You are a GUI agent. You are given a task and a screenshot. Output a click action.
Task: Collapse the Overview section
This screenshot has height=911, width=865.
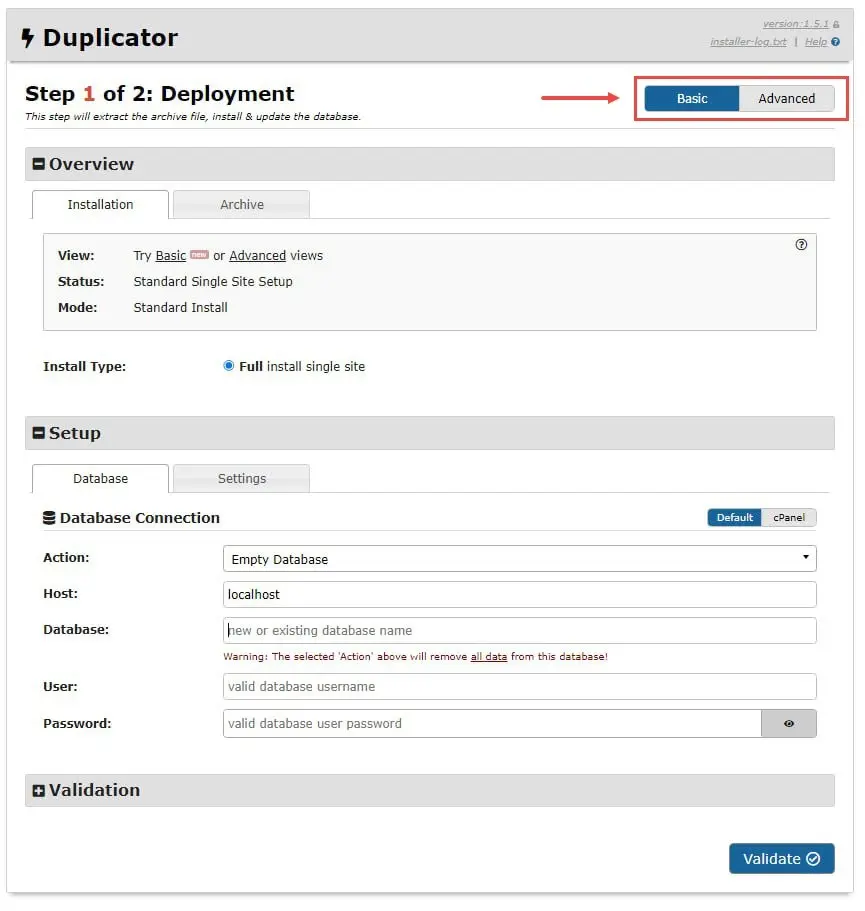(38, 164)
